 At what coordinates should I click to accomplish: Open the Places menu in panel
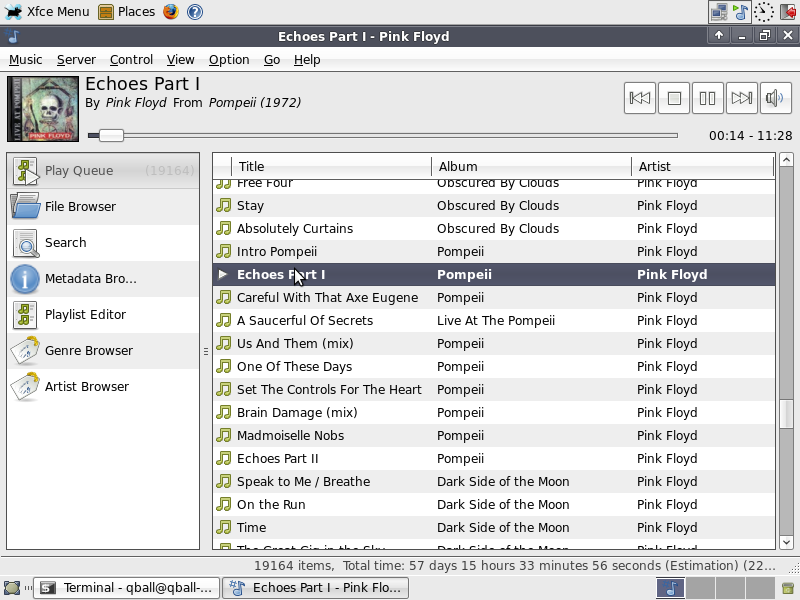[127, 11]
